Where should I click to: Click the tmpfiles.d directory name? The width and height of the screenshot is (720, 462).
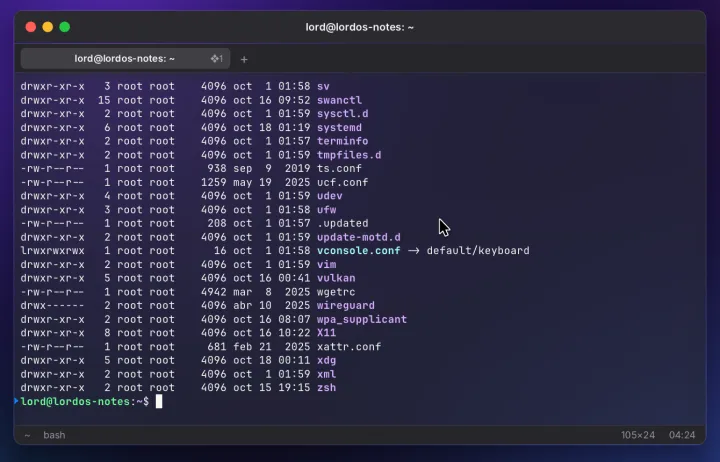pos(349,155)
